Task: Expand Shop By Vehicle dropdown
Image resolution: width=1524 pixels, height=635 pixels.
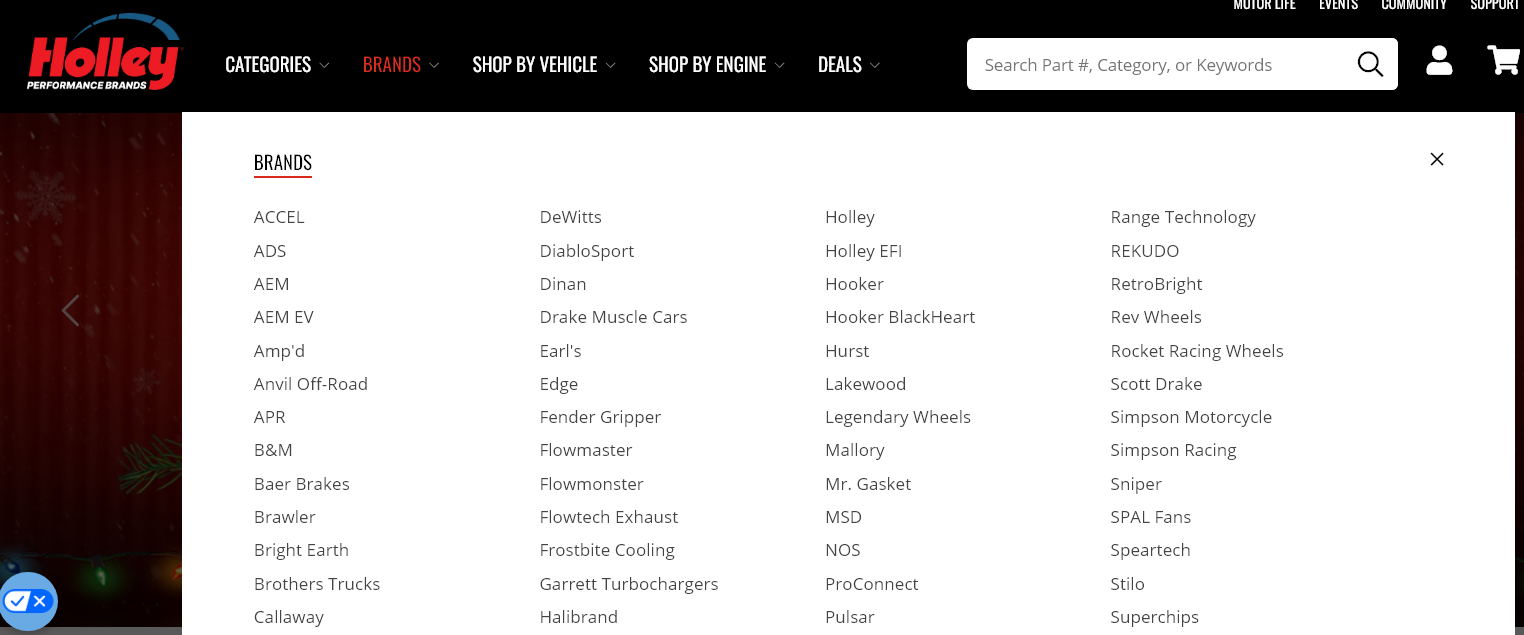Action: click(543, 65)
